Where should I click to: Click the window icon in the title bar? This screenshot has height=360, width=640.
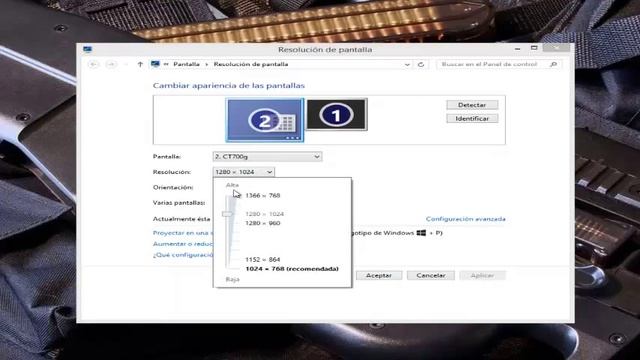tap(87, 49)
